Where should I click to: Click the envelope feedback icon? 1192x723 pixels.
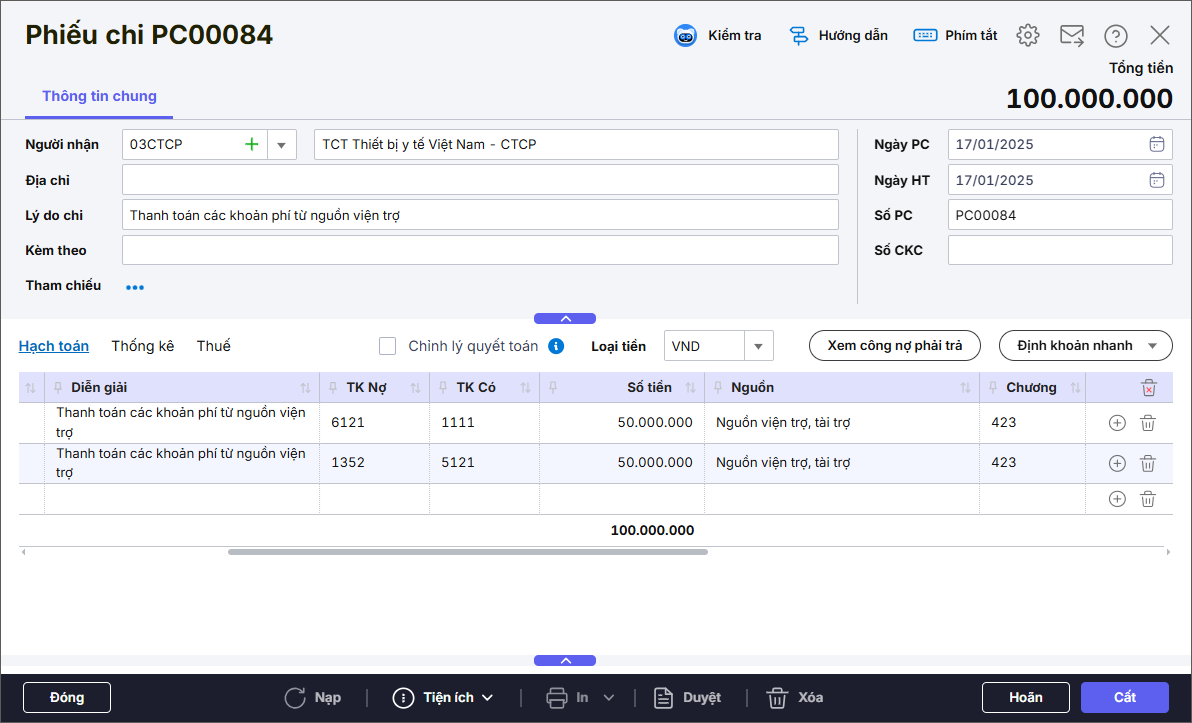pyautogui.click(x=1071, y=36)
